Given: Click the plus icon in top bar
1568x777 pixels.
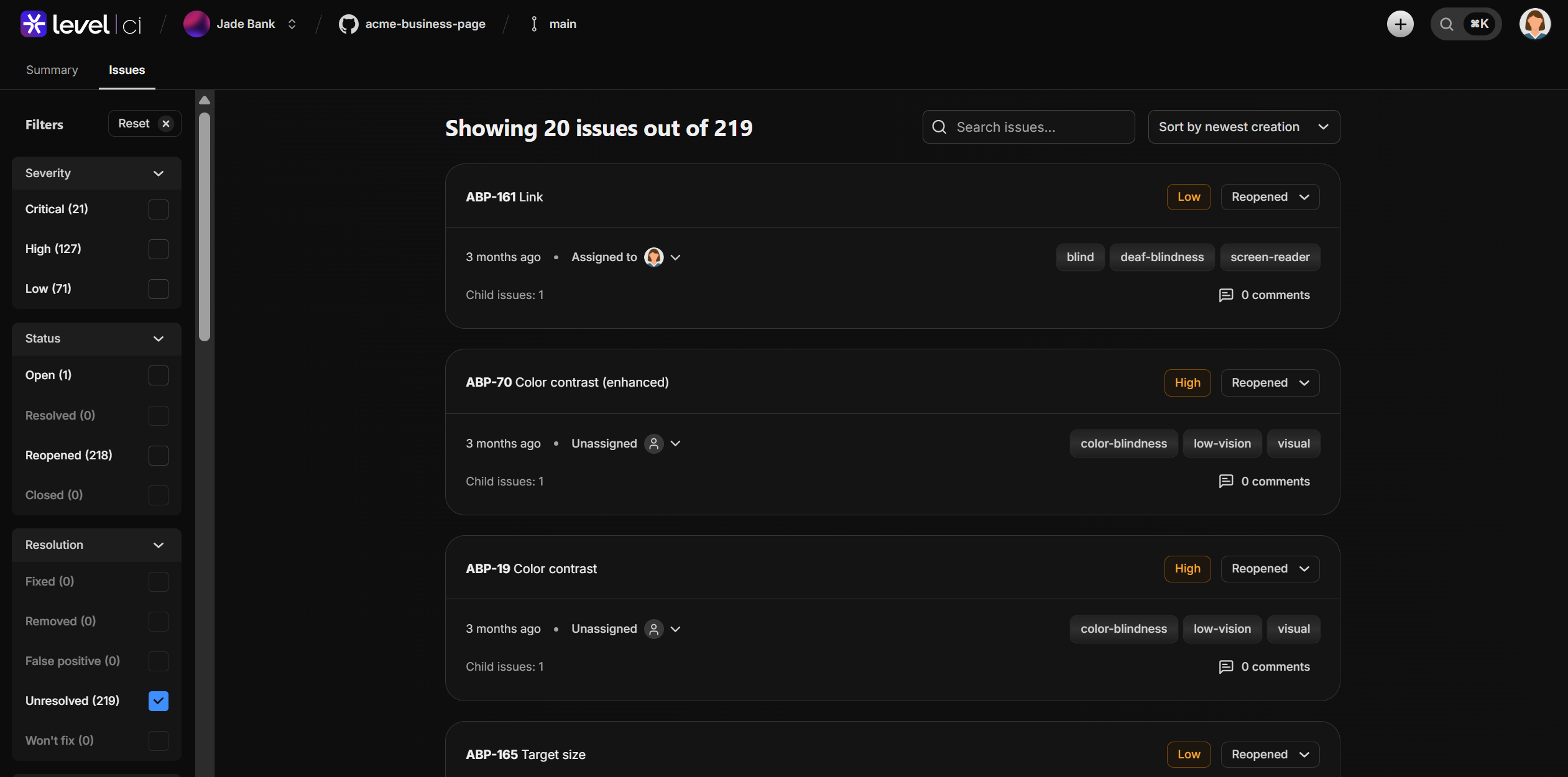Looking at the screenshot, I should [x=1400, y=24].
